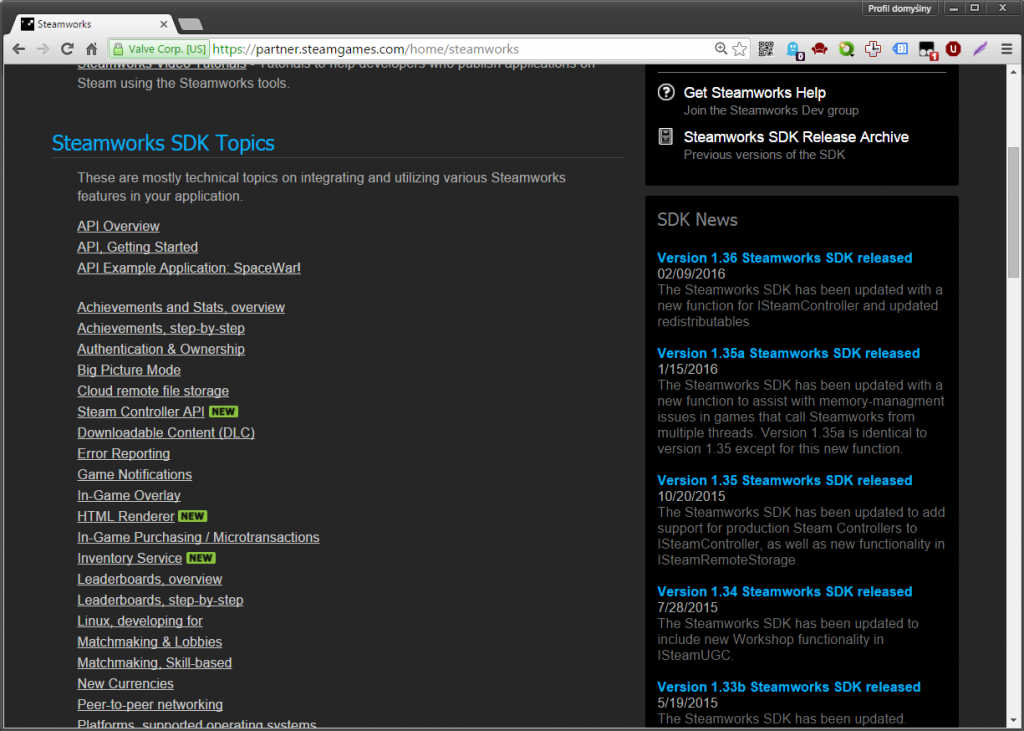
Task: Open the HTML Renderer link
Action: pos(125,516)
